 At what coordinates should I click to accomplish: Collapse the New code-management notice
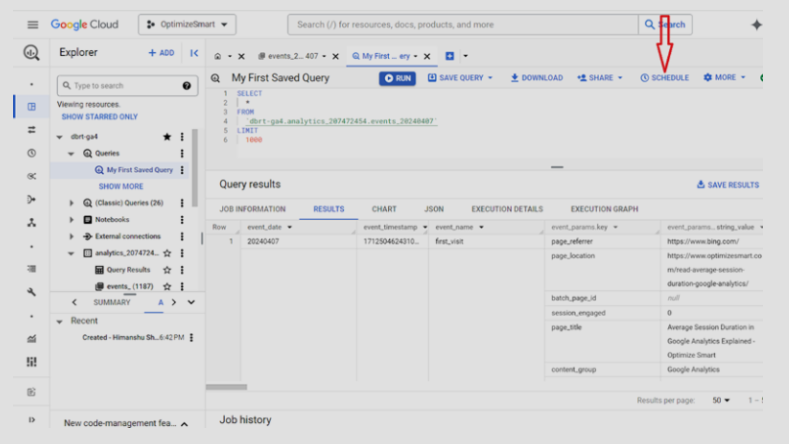tap(185, 424)
